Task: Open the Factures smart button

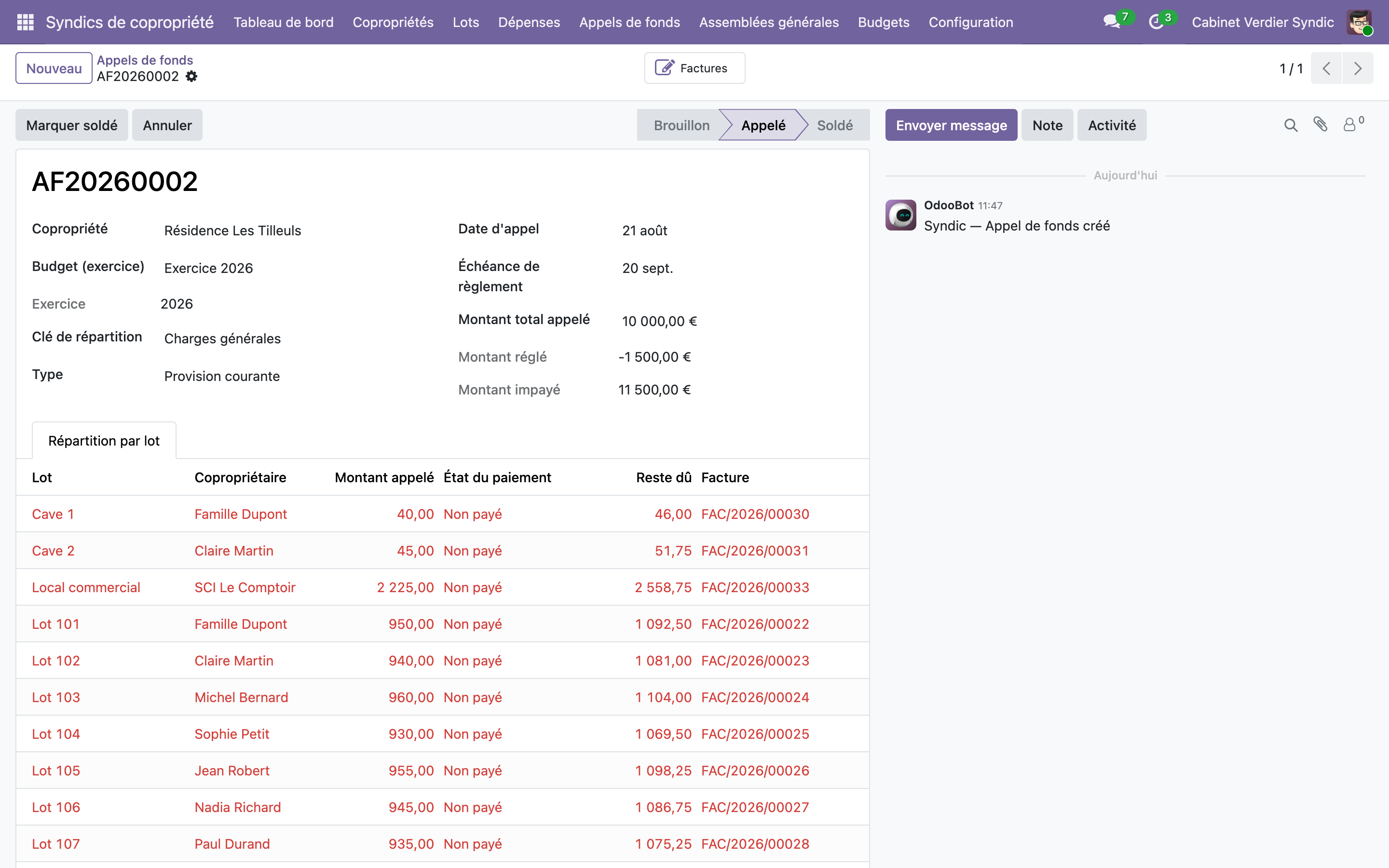Action: coord(694,68)
